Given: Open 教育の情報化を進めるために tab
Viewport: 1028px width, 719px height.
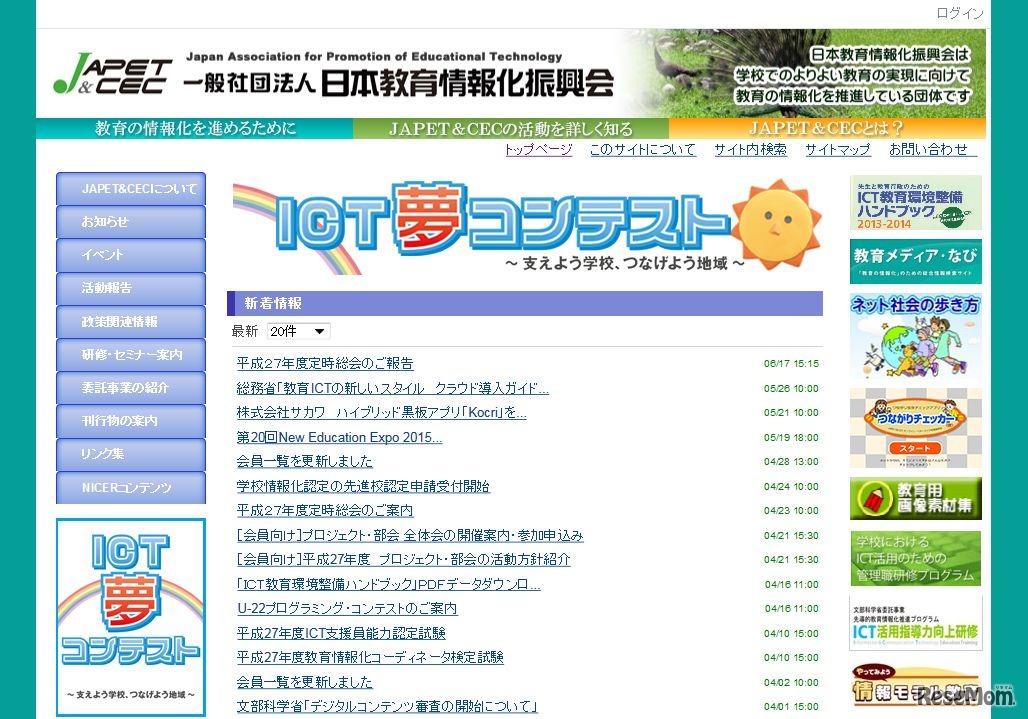Looking at the screenshot, I should tap(195, 128).
